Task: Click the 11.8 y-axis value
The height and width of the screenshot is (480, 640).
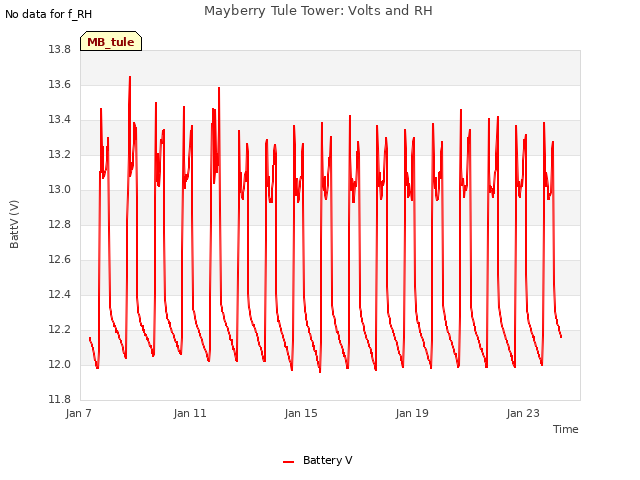Action: coord(60,399)
